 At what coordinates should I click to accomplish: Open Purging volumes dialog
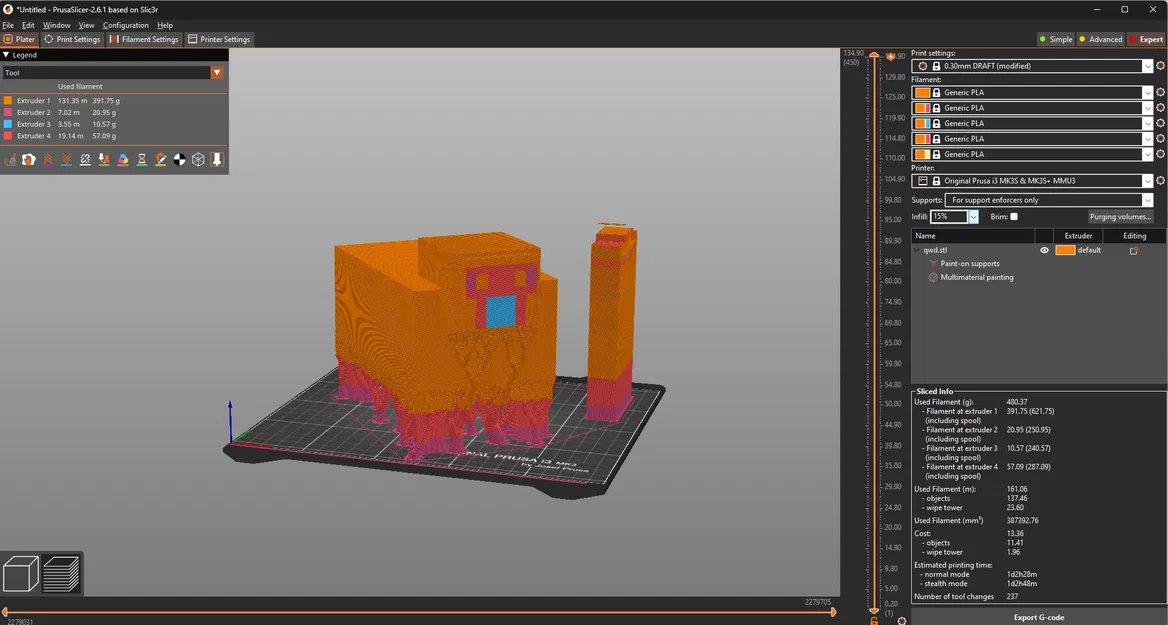click(x=1120, y=217)
